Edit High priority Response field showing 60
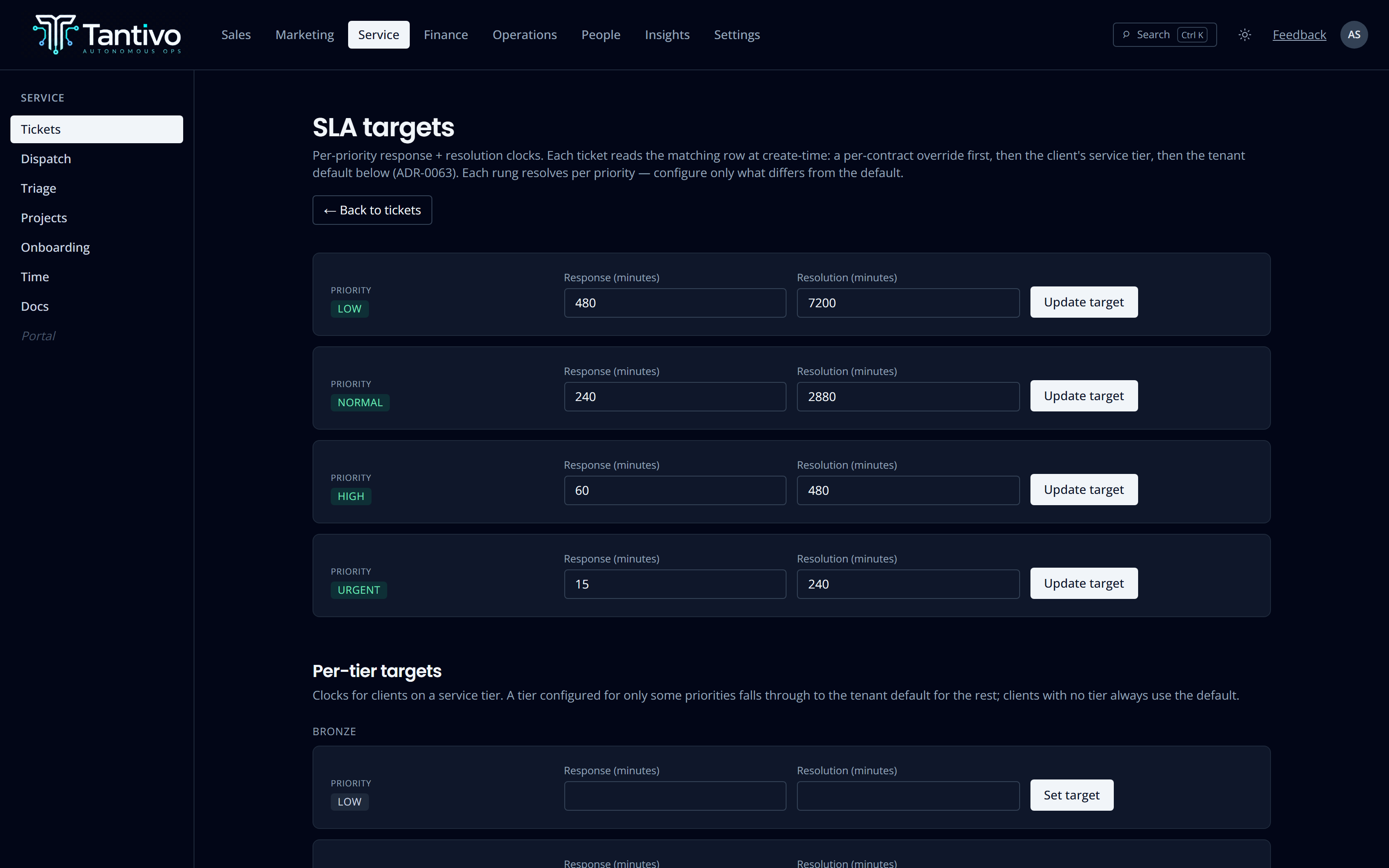Screen dimensions: 1389x868 [675, 490]
